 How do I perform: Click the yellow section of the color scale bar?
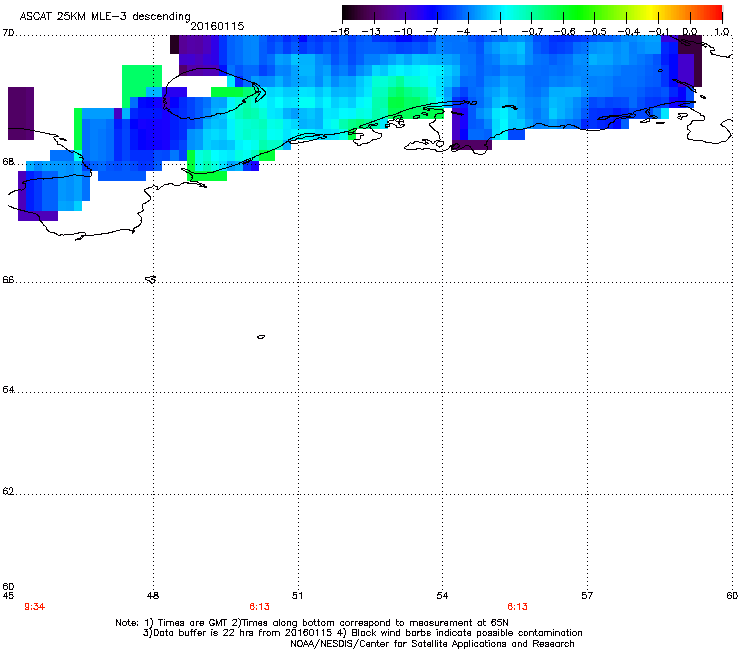click(x=653, y=13)
